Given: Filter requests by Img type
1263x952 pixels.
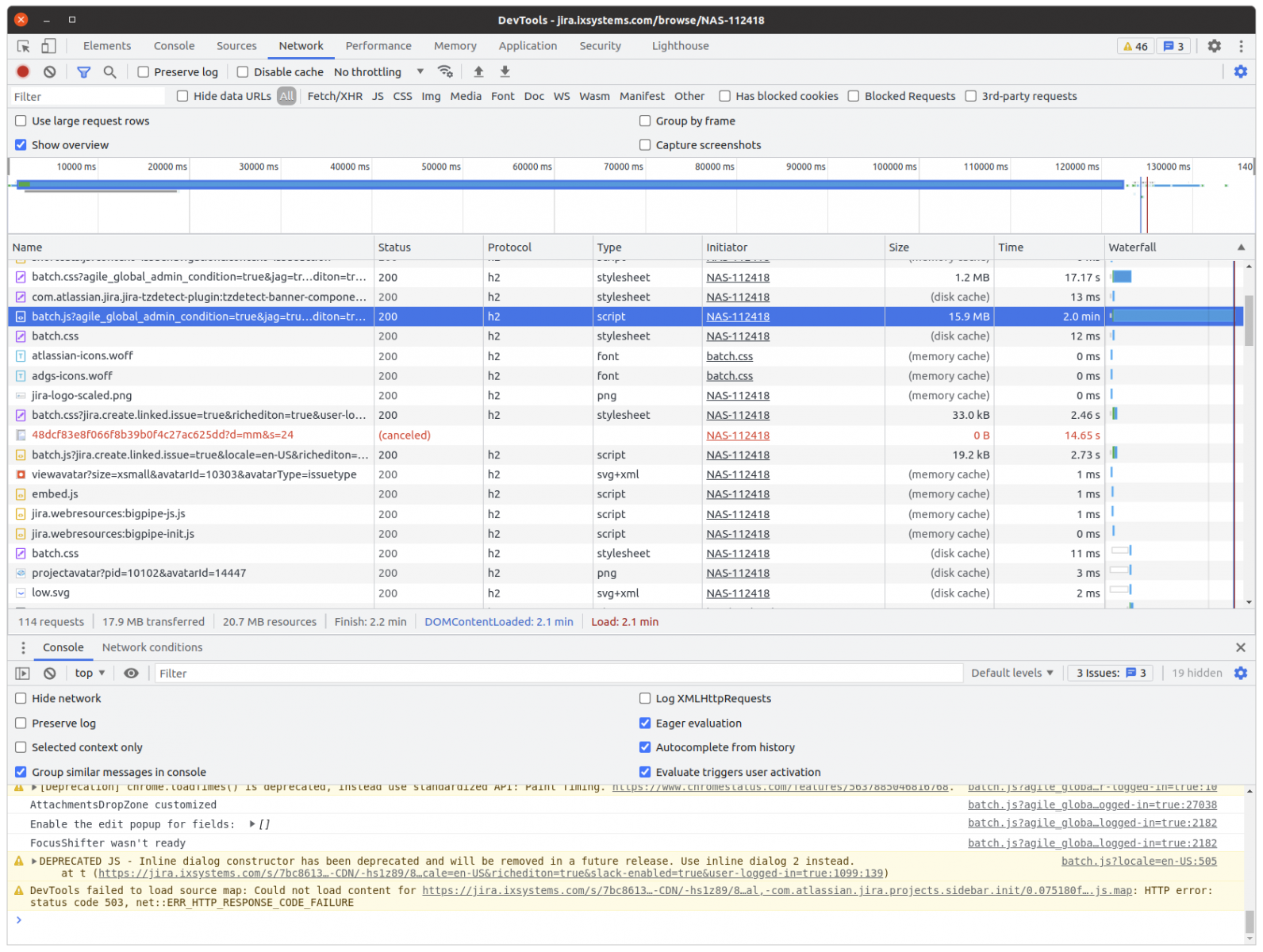Looking at the screenshot, I should [431, 96].
